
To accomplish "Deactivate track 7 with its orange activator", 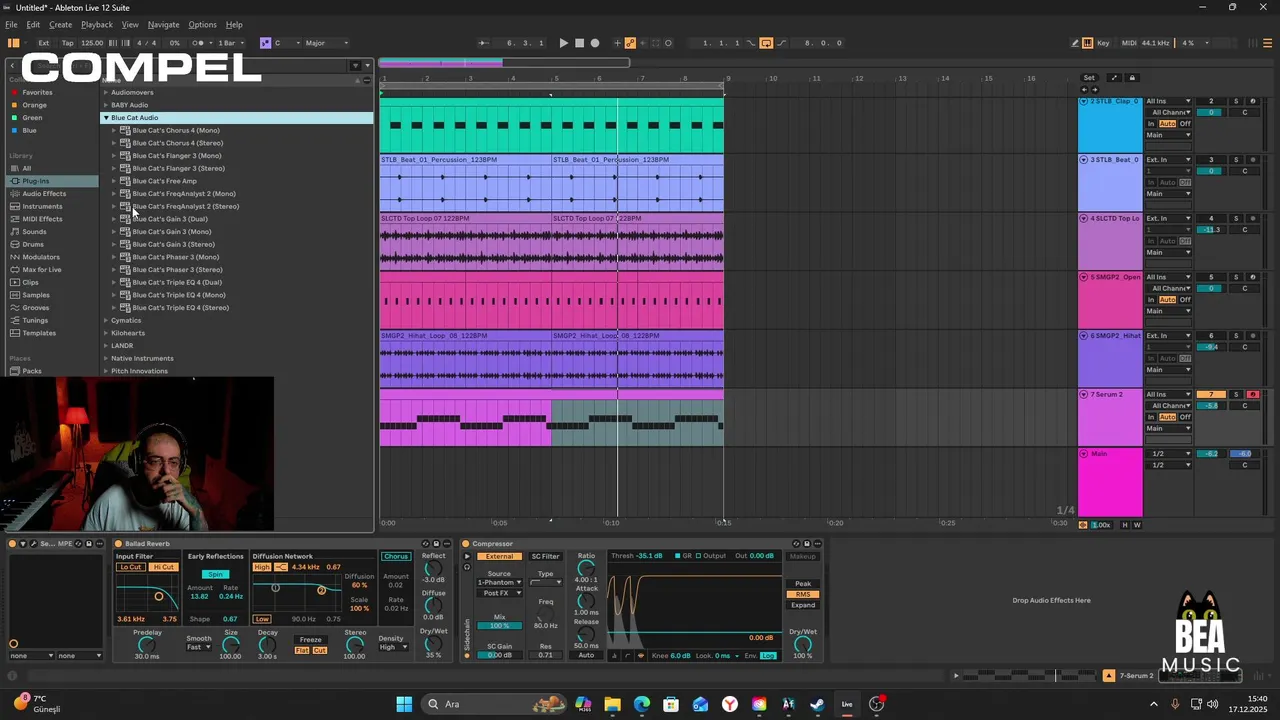I will [x=1211, y=394].
